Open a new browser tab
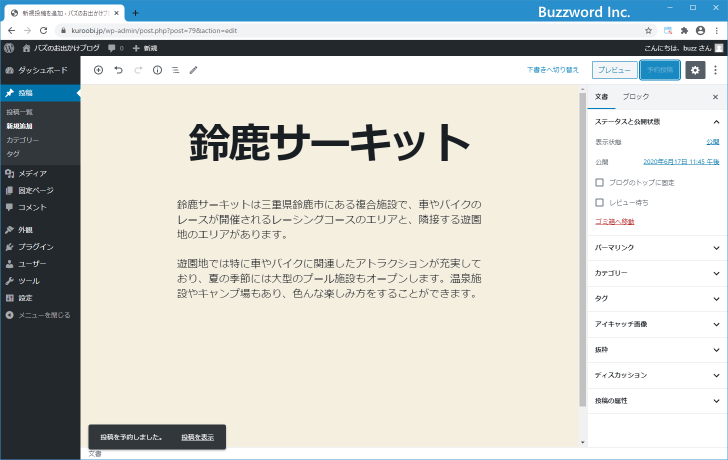 click(x=135, y=13)
